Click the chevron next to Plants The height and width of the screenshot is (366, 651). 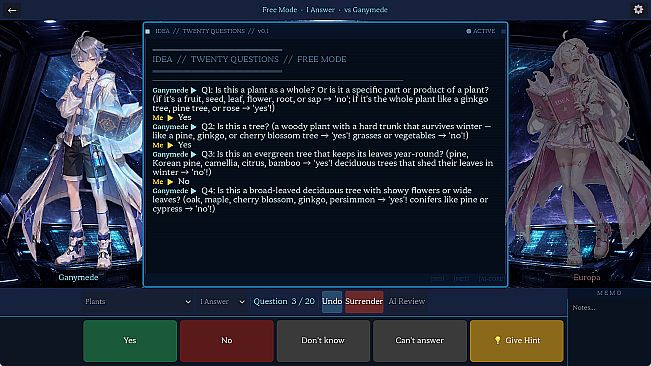(188, 302)
